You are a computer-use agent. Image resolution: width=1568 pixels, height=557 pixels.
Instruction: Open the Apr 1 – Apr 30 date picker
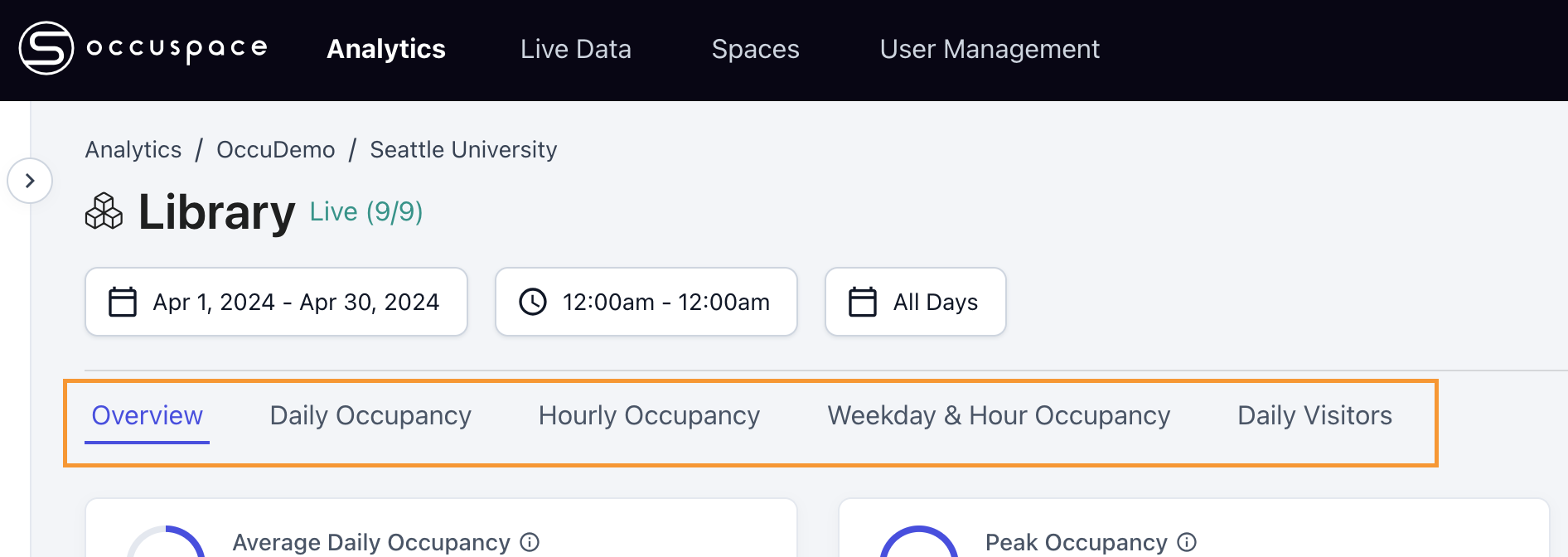click(295, 302)
